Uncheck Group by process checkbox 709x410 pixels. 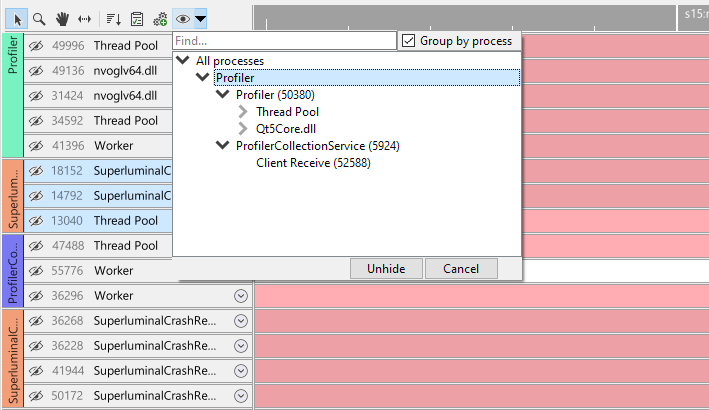[409, 41]
